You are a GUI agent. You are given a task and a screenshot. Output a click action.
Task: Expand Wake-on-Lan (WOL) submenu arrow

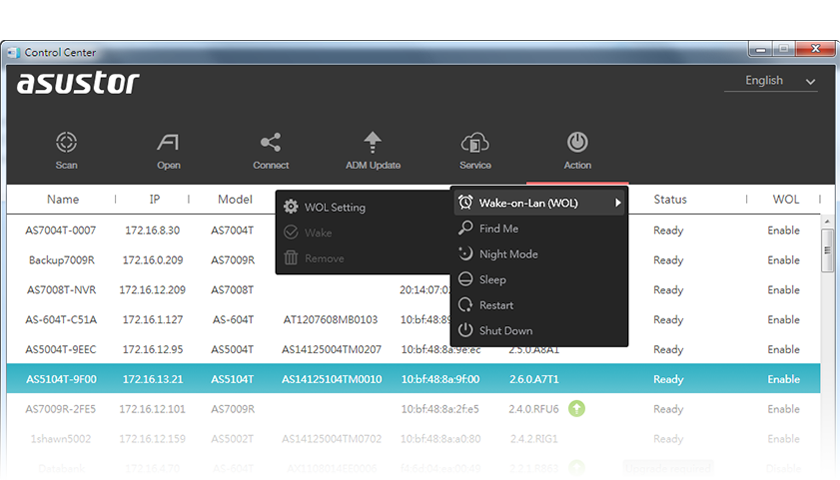(618, 203)
